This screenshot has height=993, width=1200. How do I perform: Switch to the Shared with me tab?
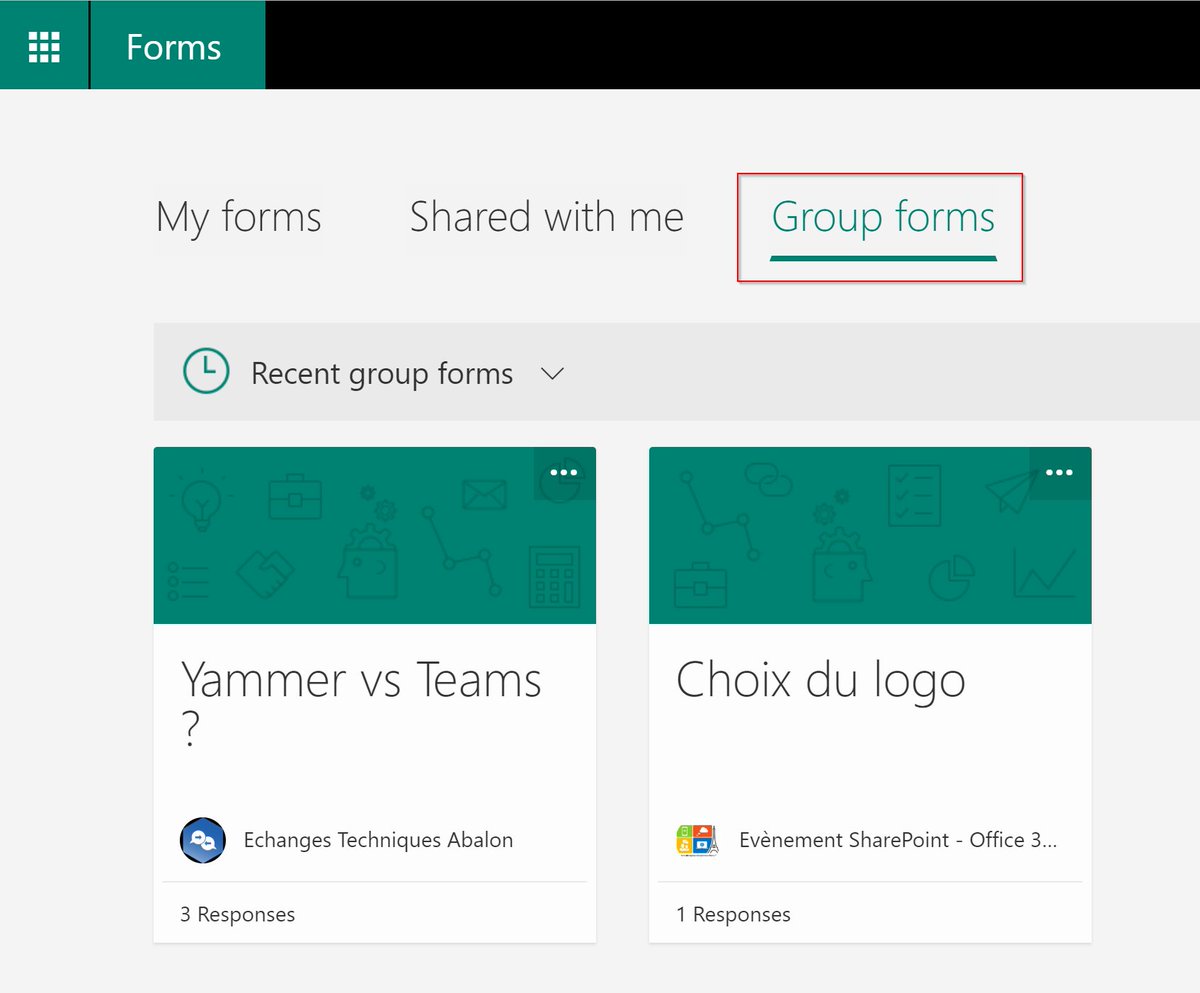pyautogui.click(x=547, y=217)
